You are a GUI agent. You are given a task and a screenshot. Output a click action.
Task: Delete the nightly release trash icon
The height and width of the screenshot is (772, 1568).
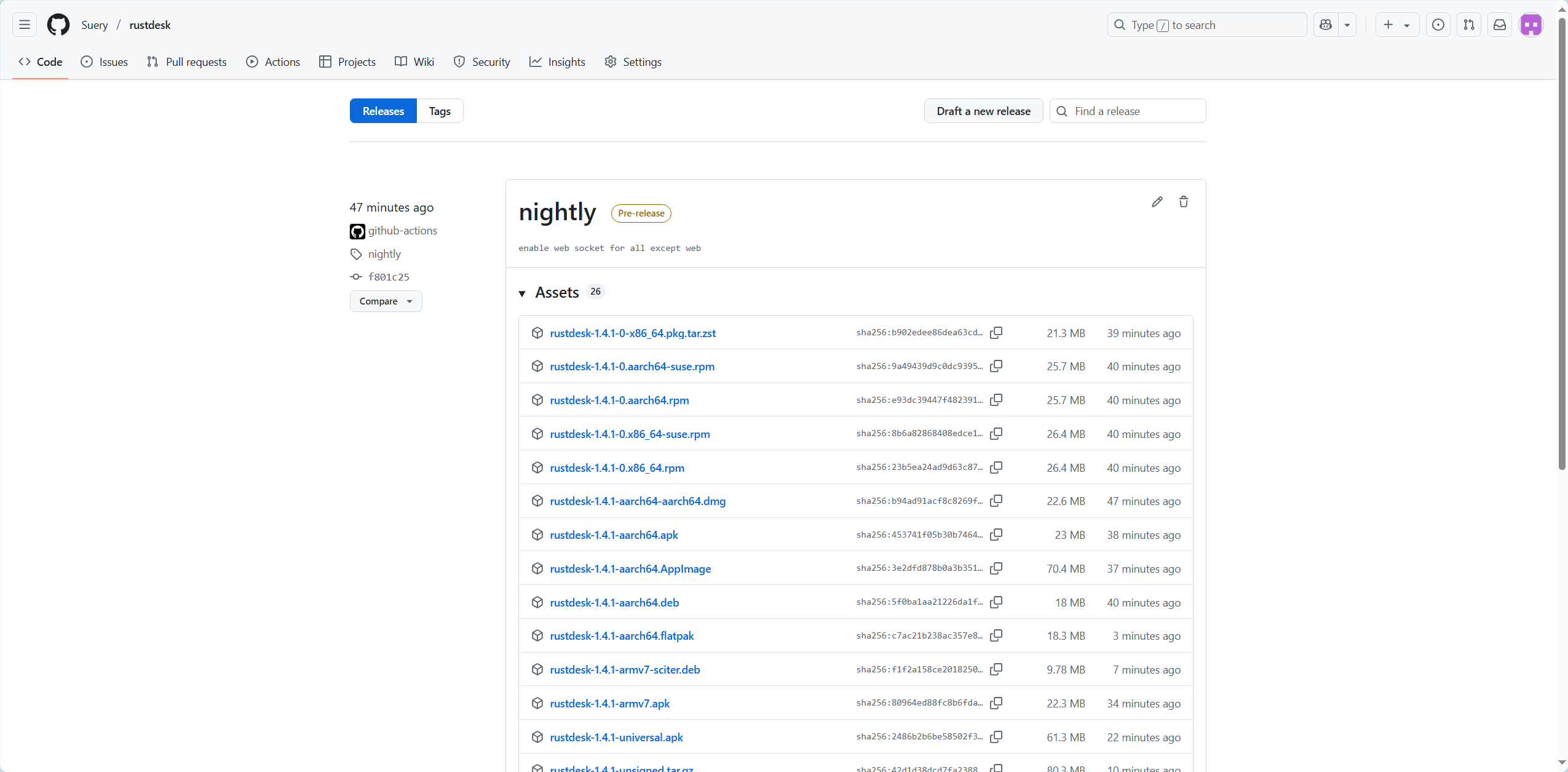pos(1184,202)
